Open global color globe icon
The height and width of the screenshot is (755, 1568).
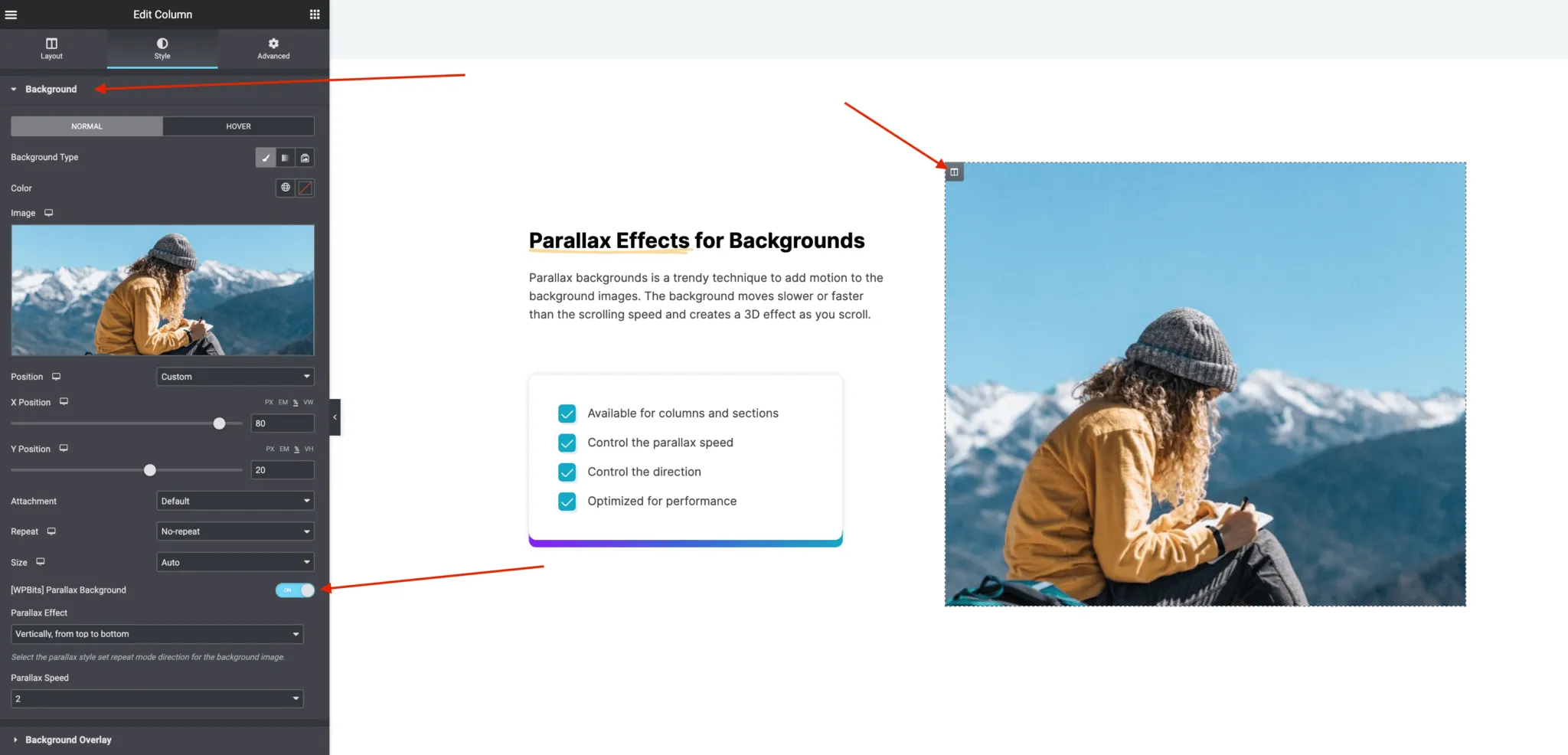coord(286,188)
